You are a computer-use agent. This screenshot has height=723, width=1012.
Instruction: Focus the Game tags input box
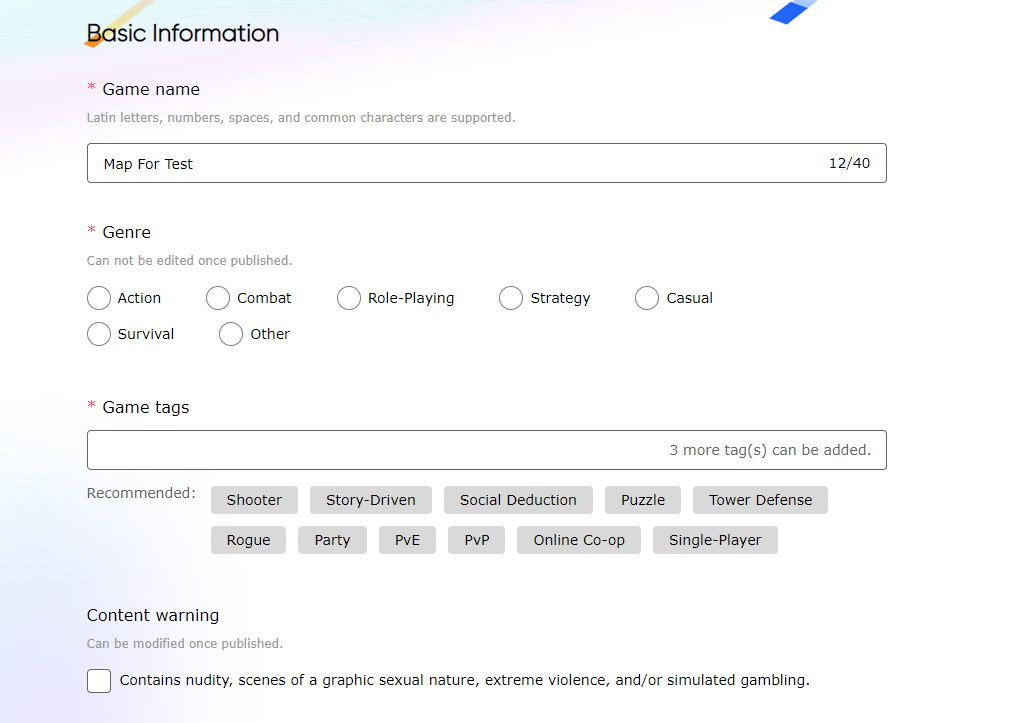pyautogui.click(x=487, y=450)
